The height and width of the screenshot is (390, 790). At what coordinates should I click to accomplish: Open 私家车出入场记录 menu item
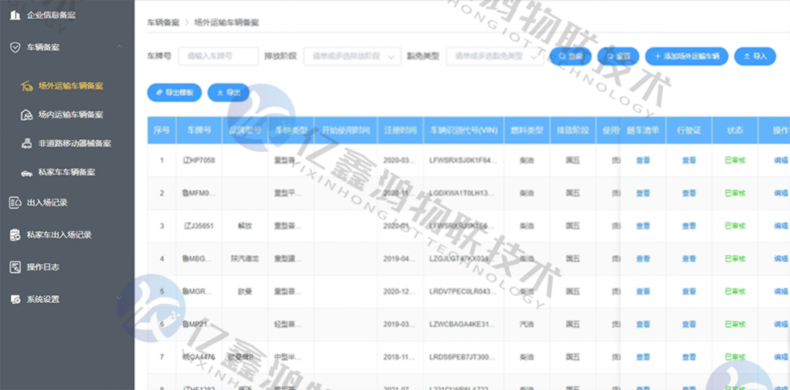(59, 235)
